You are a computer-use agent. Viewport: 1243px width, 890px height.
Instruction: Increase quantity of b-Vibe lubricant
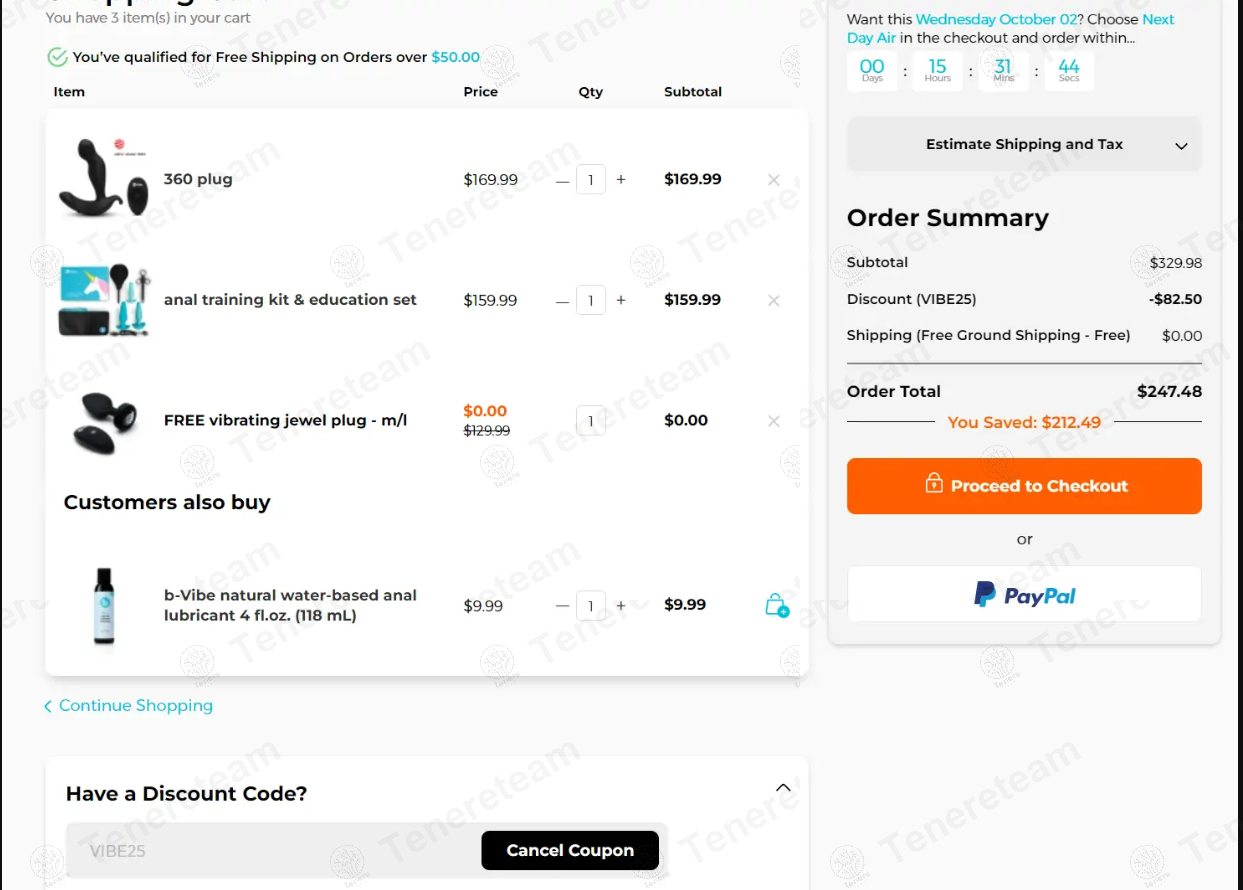[x=621, y=606]
